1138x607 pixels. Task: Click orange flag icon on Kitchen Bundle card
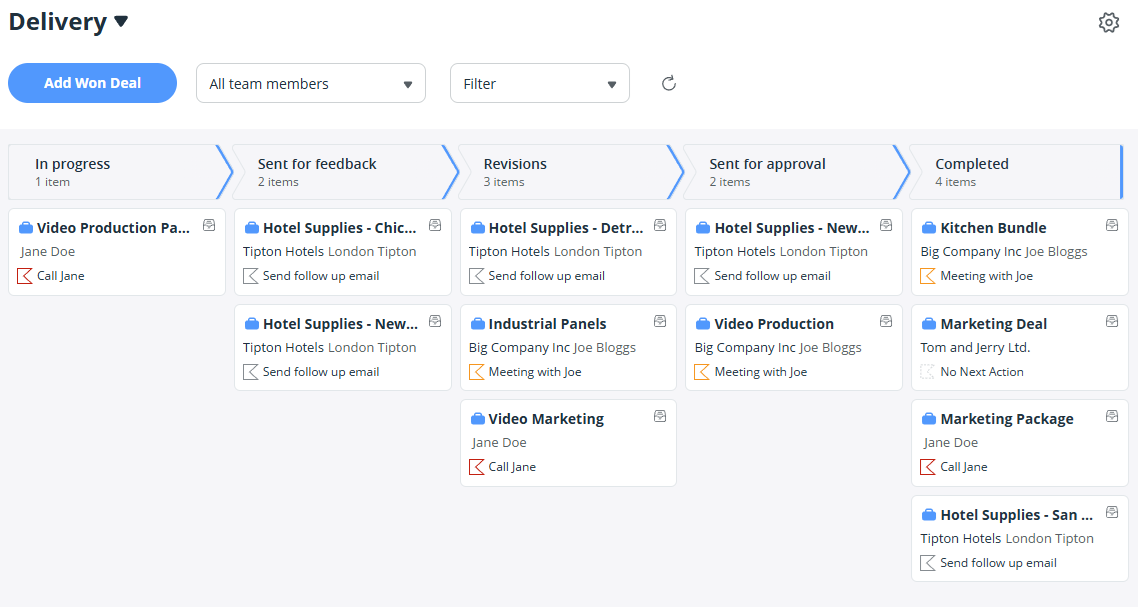tap(928, 276)
